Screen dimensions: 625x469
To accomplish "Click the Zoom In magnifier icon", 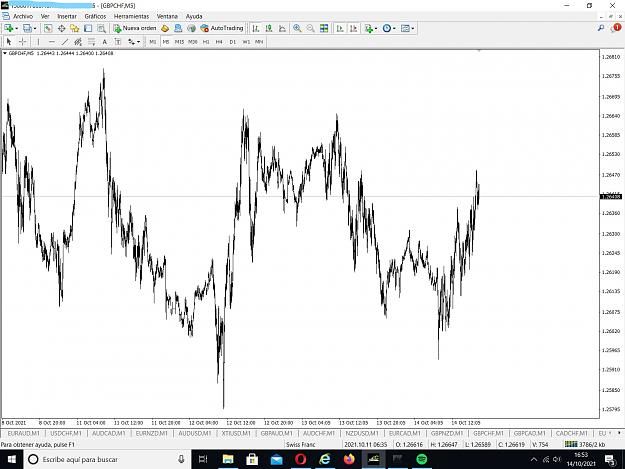I will pyautogui.click(x=297, y=28).
